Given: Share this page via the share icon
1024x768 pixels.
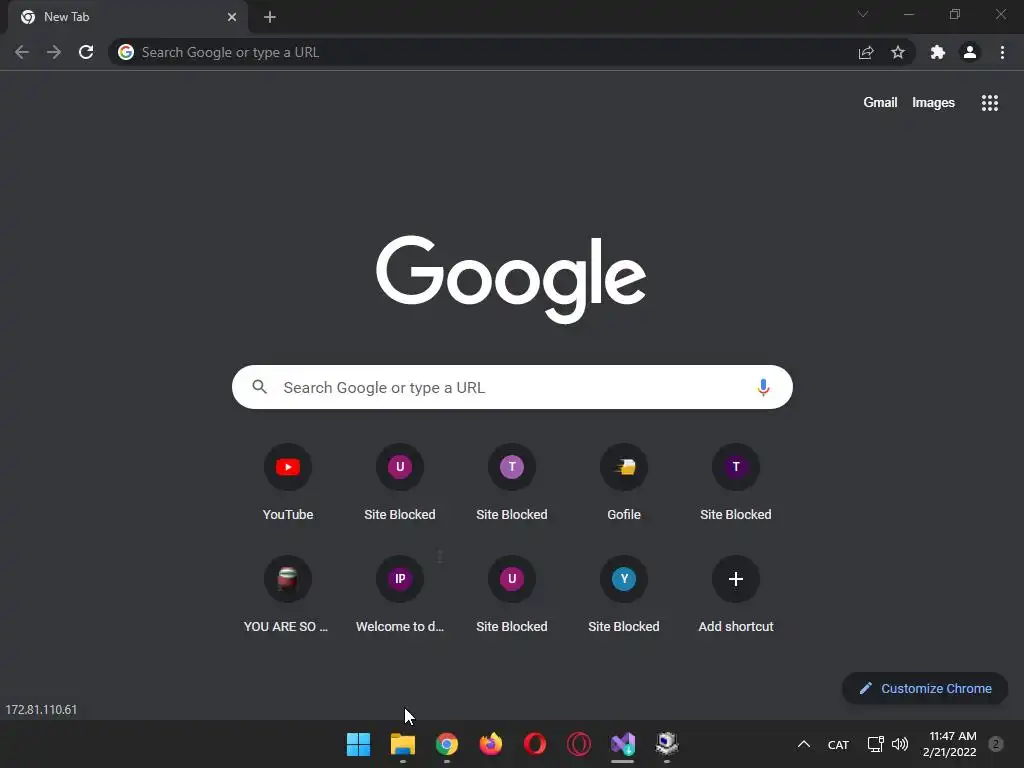Looking at the screenshot, I should click(866, 52).
